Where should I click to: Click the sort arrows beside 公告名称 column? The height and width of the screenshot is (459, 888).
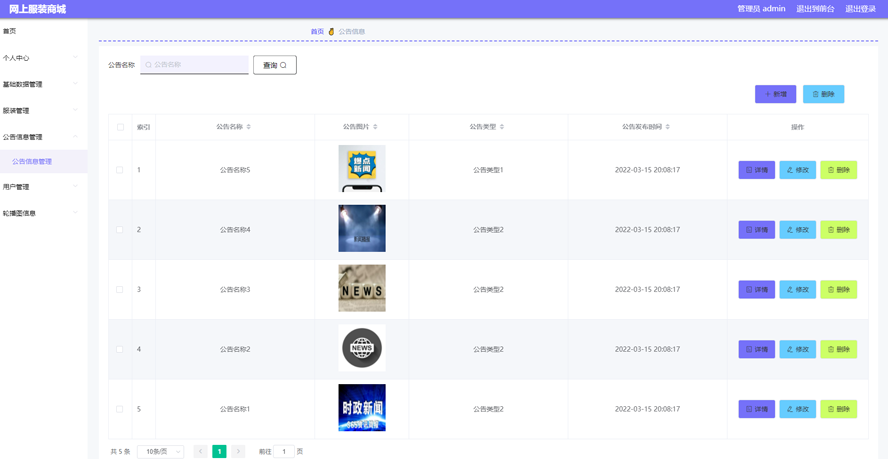pyautogui.click(x=249, y=127)
